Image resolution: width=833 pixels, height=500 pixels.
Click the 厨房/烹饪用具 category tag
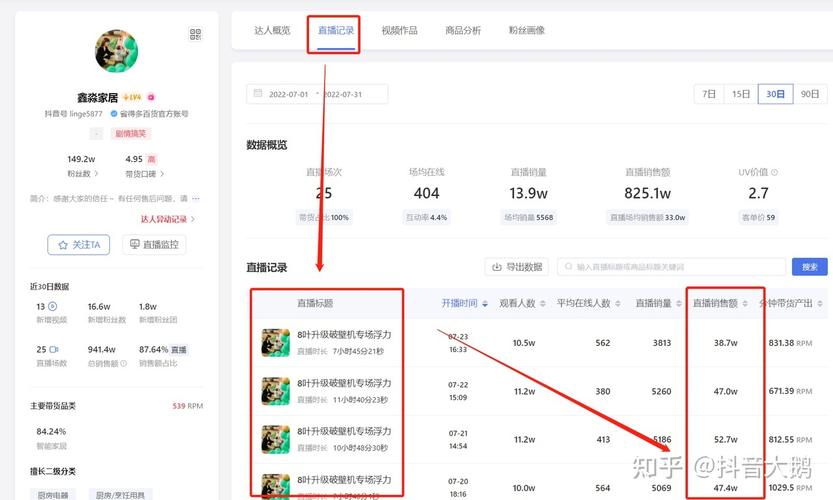click(120, 495)
